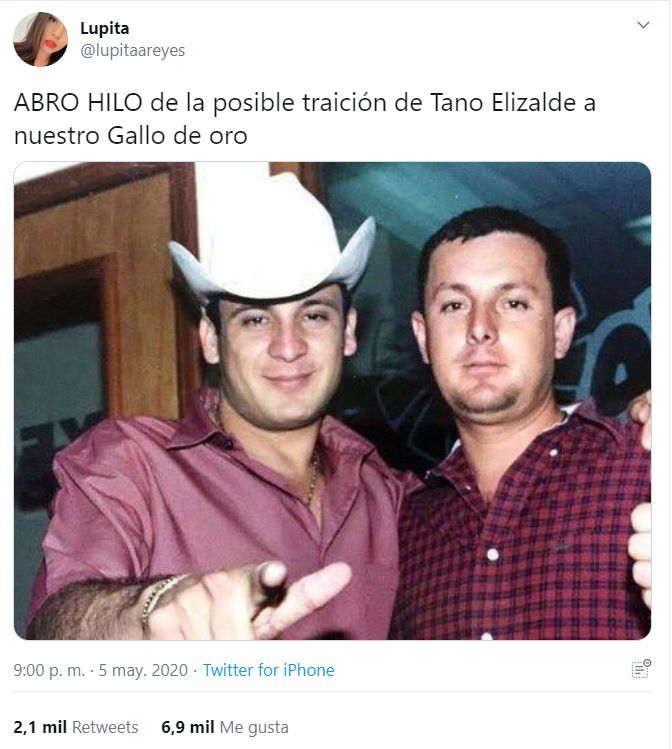This screenshot has width=672, height=749.
Task: Open photo on the wooden door background
Action: pos(96,287)
